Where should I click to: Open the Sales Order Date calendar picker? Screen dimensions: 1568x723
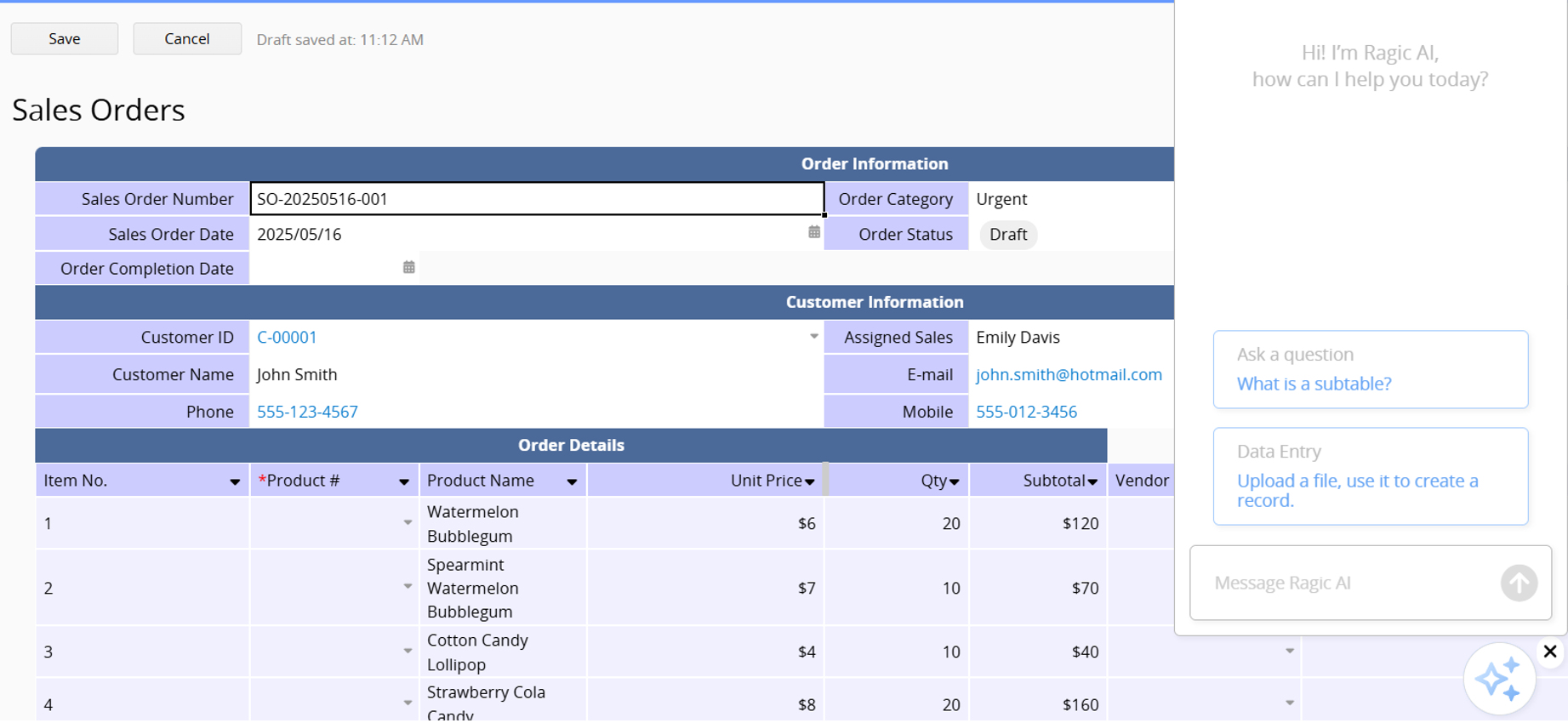click(814, 232)
